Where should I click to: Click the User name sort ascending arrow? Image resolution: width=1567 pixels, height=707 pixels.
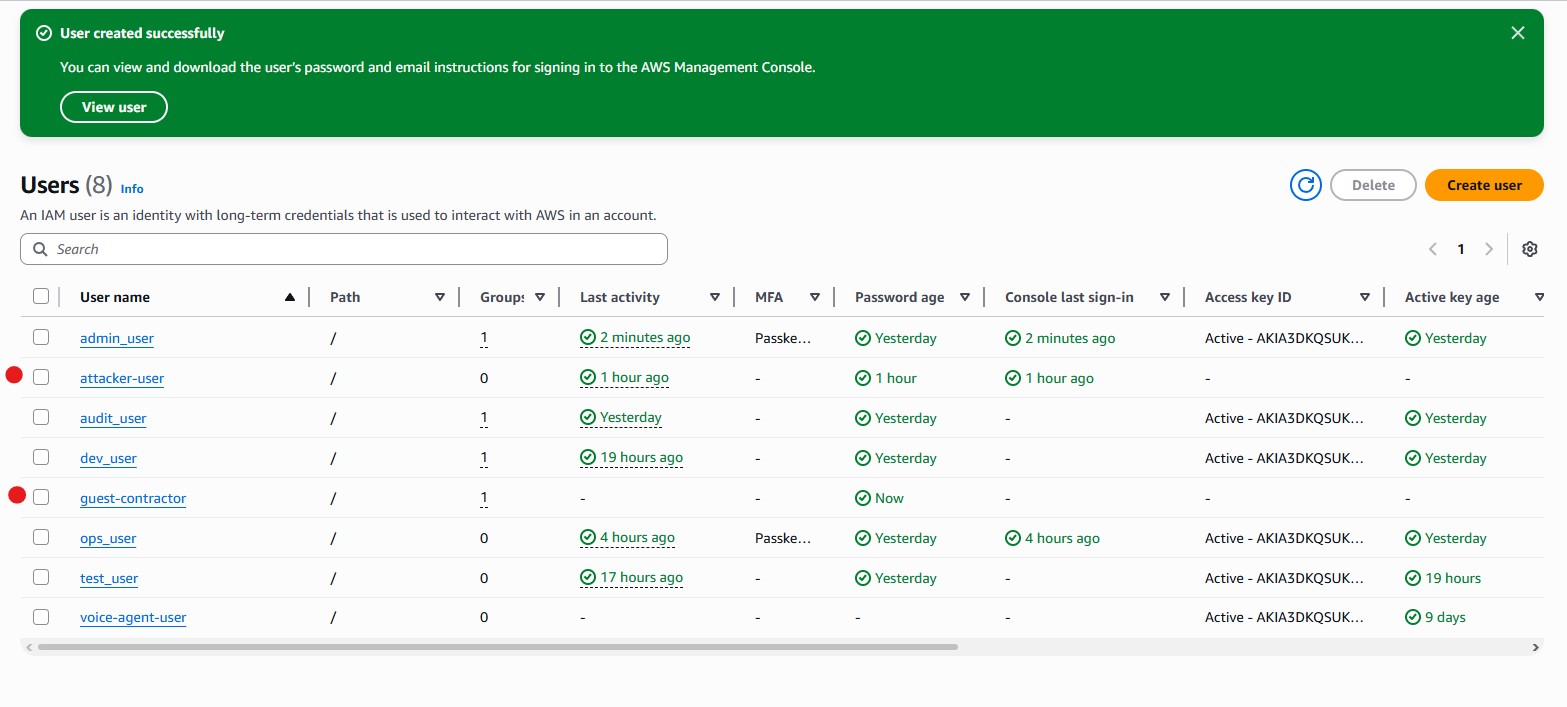pyautogui.click(x=290, y=297)
